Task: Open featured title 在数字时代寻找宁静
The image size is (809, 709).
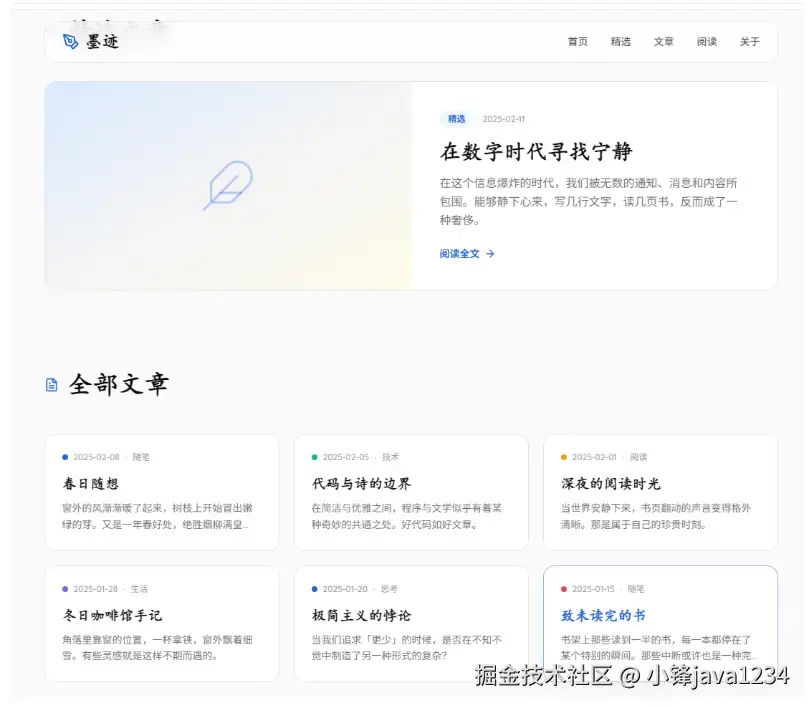Action: point(536,152)
